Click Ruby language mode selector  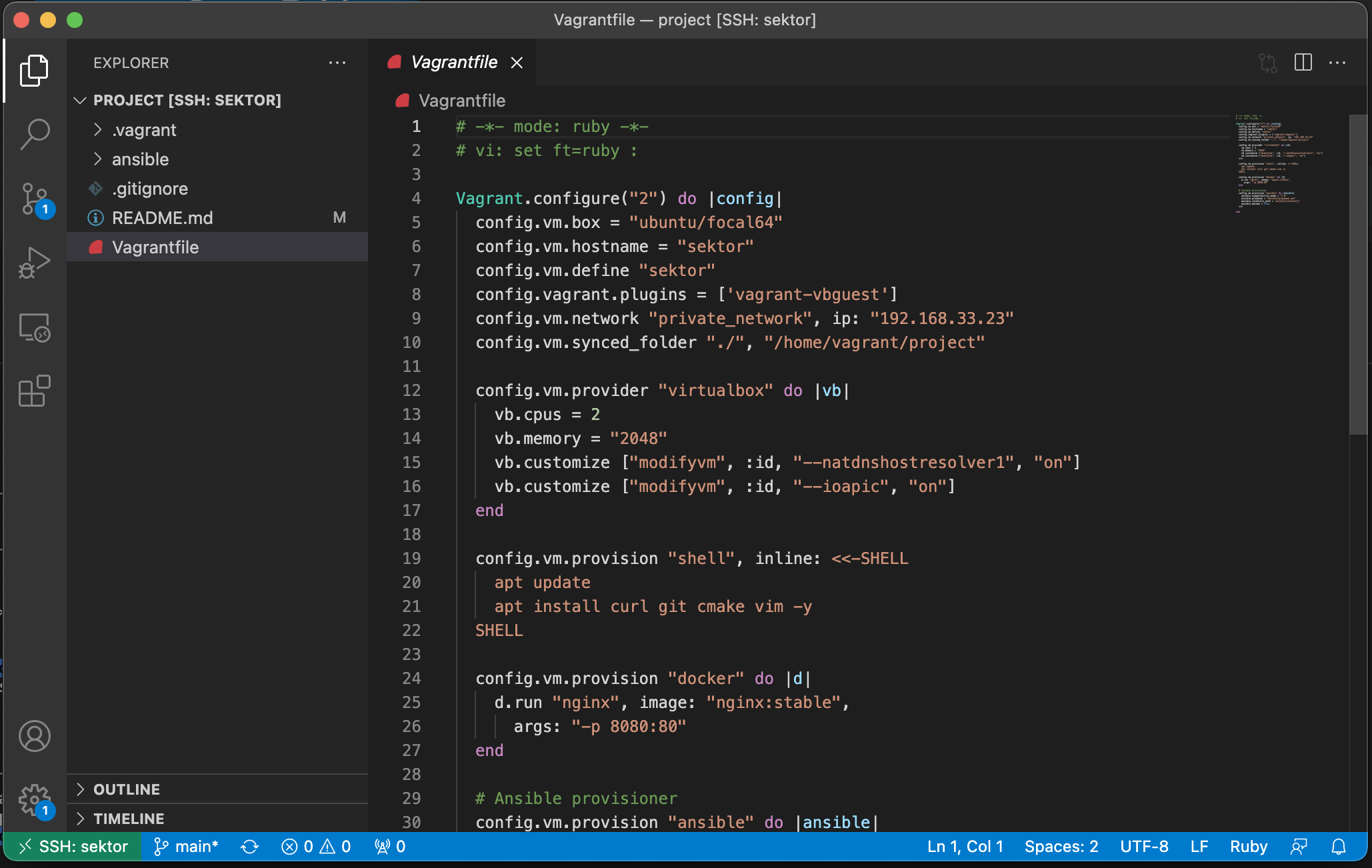tap(1249, 847)
